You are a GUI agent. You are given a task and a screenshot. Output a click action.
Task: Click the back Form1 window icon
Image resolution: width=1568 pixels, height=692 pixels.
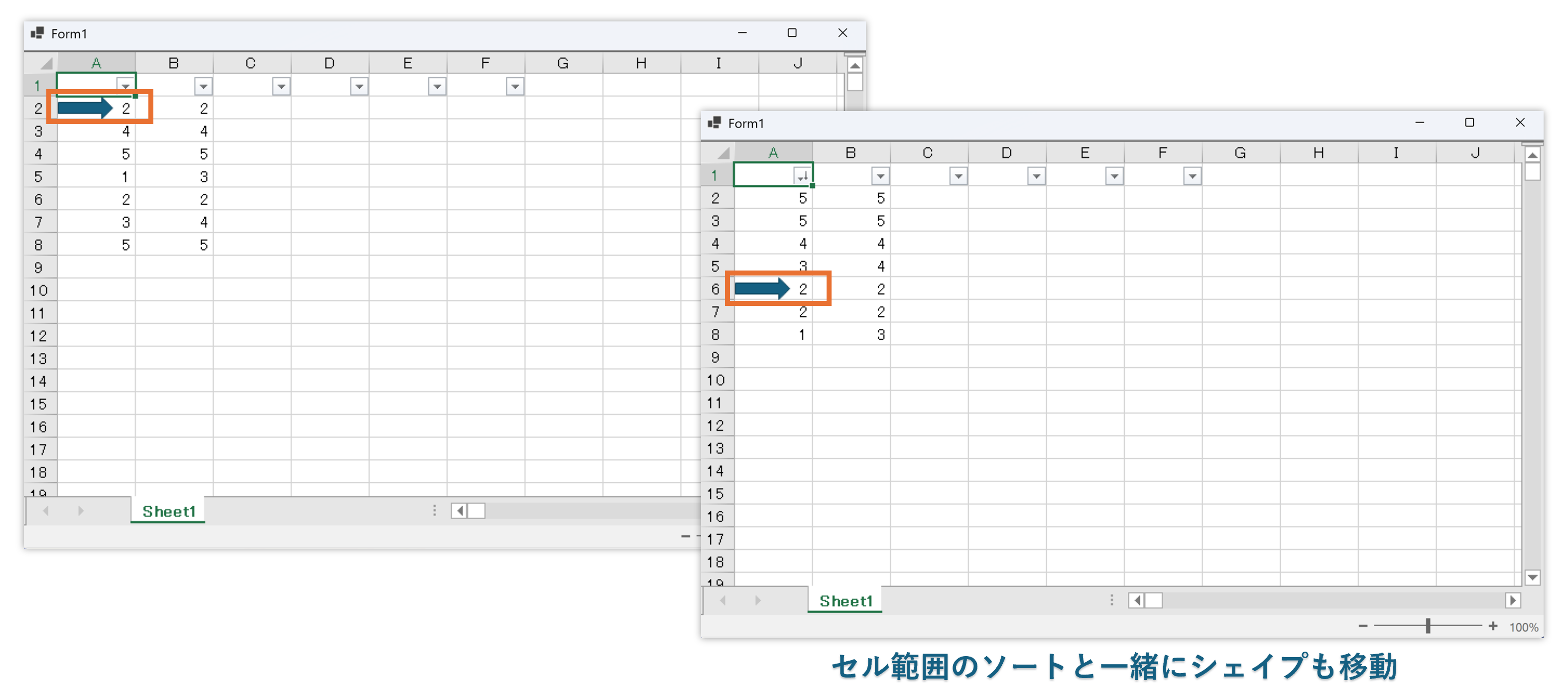tap(37, 33)
